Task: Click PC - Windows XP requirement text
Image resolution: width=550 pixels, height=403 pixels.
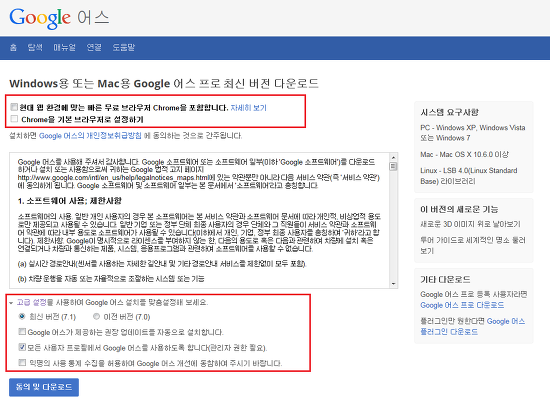Action: tap(473, 133)
